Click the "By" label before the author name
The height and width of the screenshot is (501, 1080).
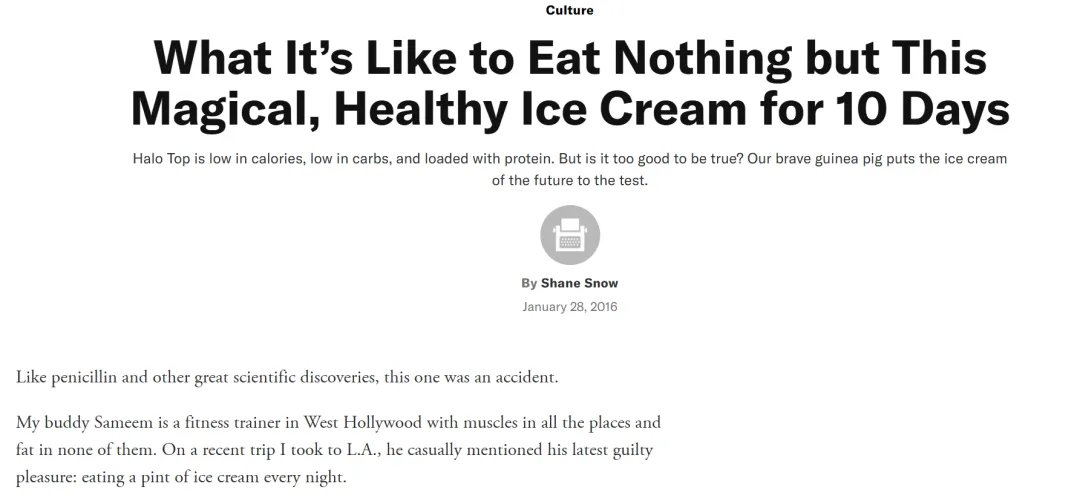pos(529,283)
